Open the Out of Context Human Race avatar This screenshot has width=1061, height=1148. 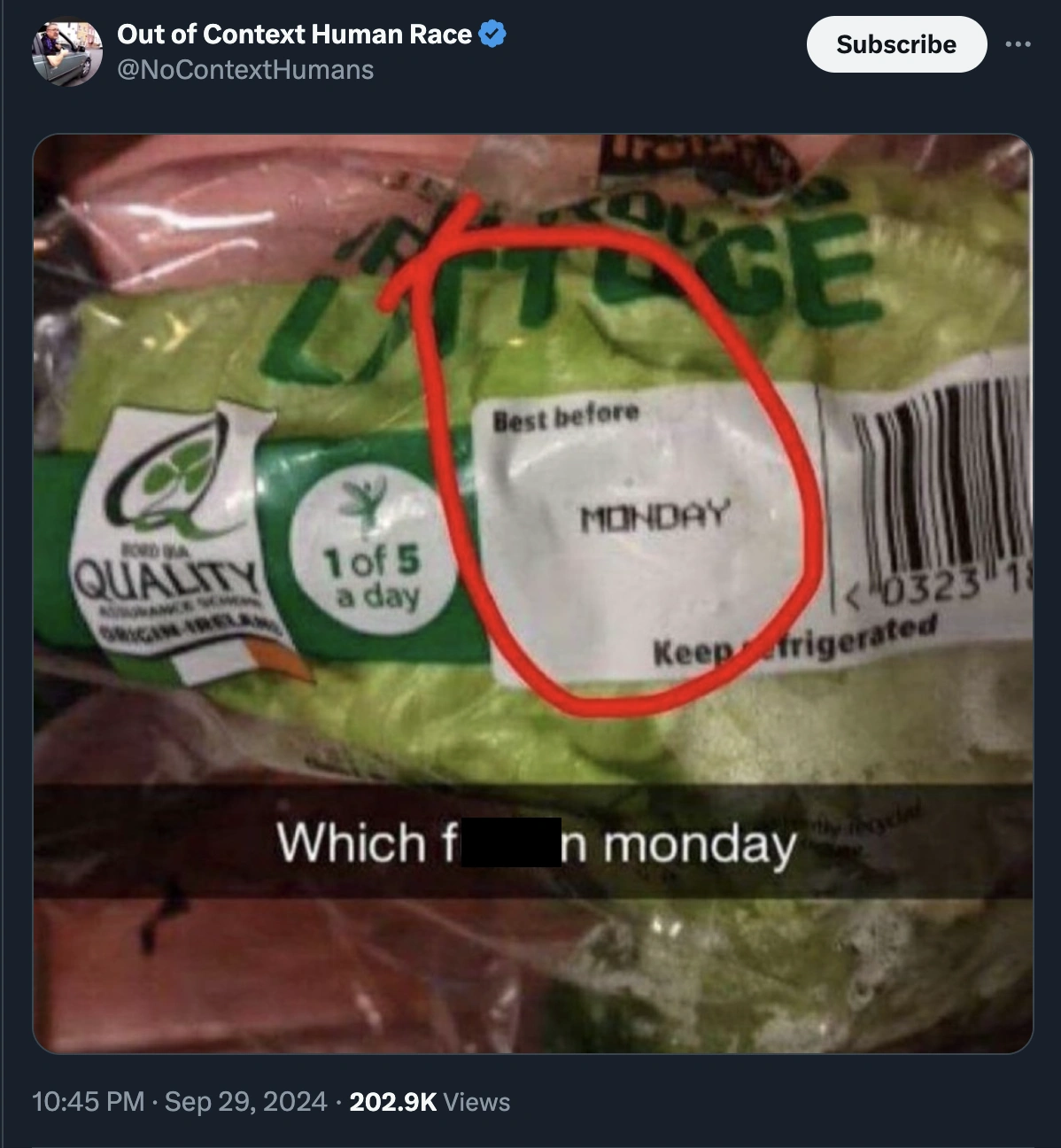(67, 52)
